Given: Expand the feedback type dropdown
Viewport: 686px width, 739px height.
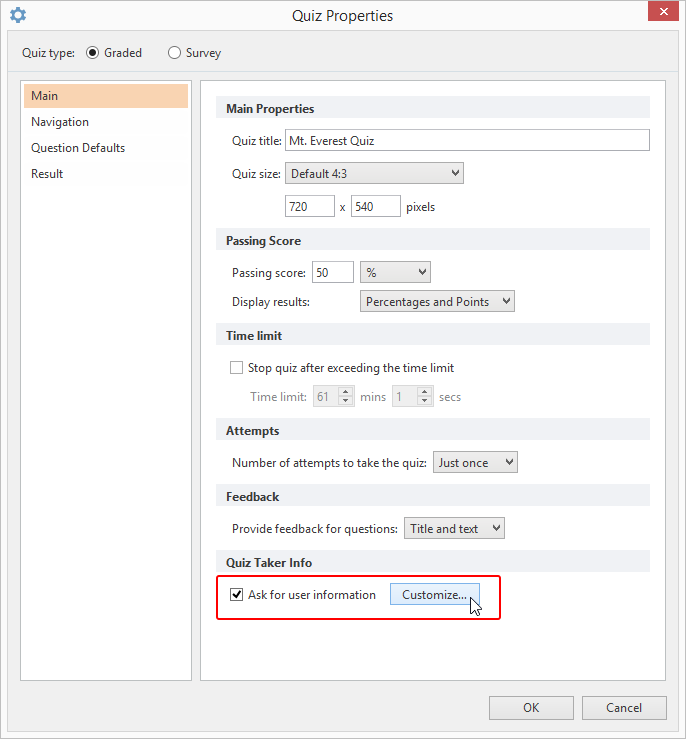Looking at the screenshot, I should tap(454, 529).
